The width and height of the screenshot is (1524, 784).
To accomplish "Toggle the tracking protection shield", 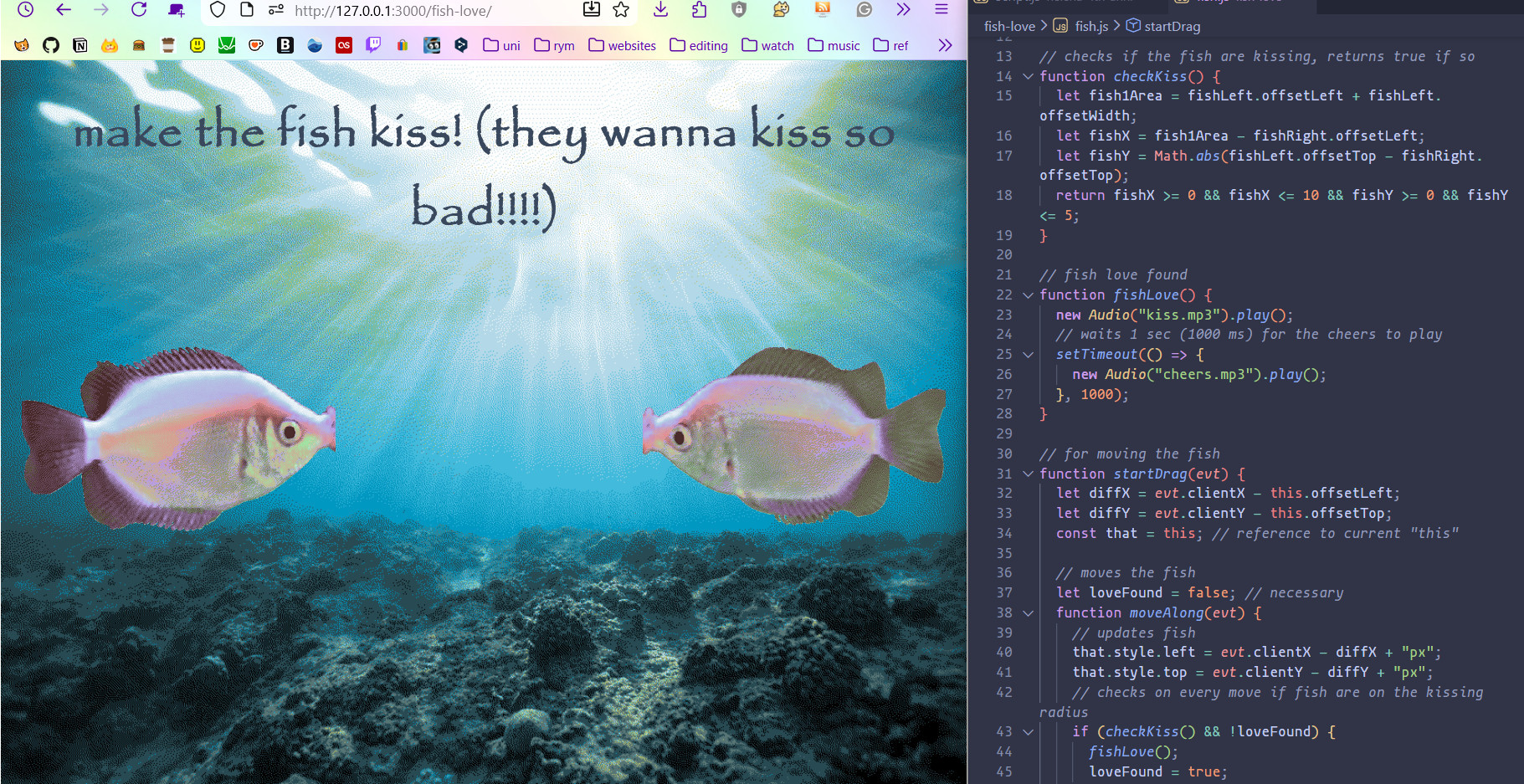I will pyautogui.click(x=217, y=11).
